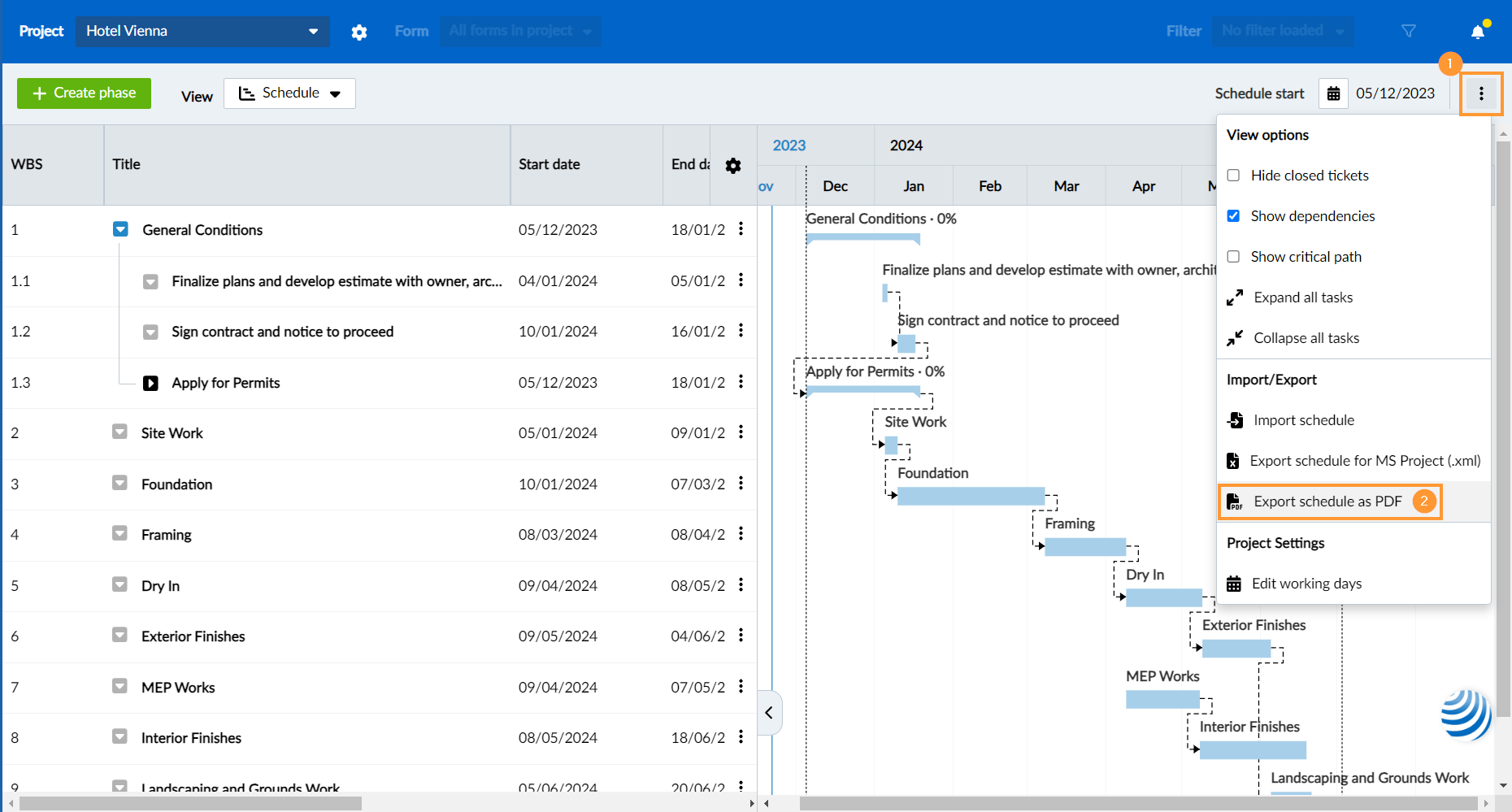
Task: Open the Schedule view dropdown
Action: pyautogui.click(x=289, y=93)
